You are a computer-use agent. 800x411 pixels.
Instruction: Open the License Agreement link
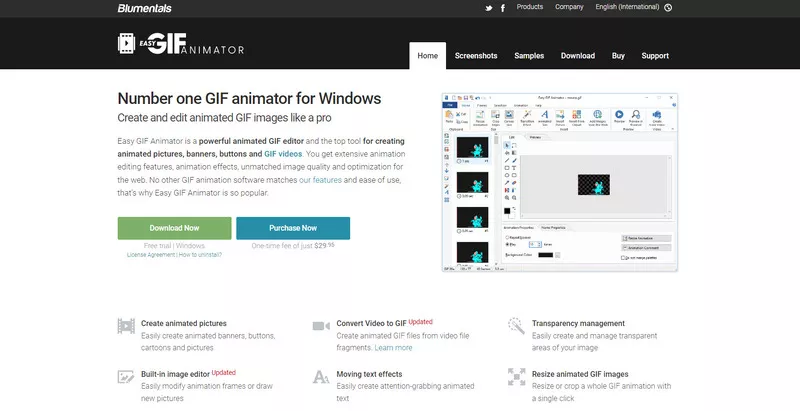click(x=150, y=255)
